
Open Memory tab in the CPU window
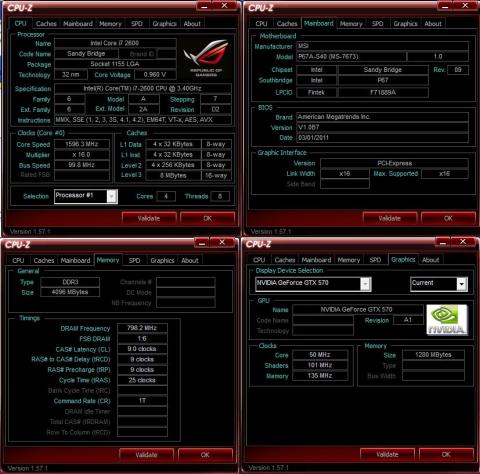(110, 24)
